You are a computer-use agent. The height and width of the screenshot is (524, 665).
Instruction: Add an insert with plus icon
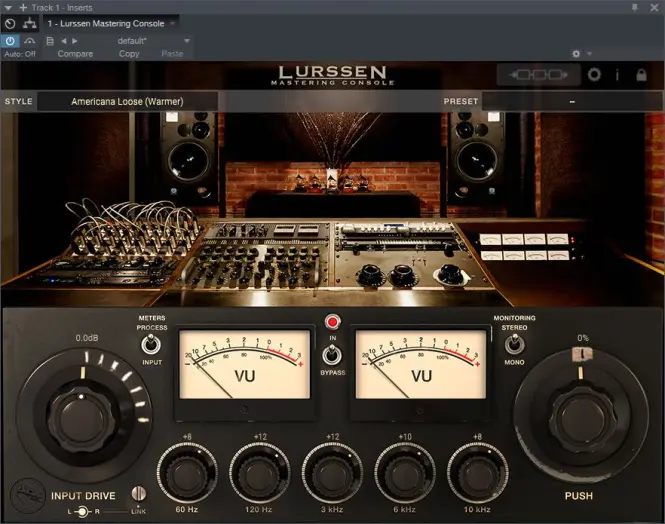pyautogui.click(x=23, y=8)
